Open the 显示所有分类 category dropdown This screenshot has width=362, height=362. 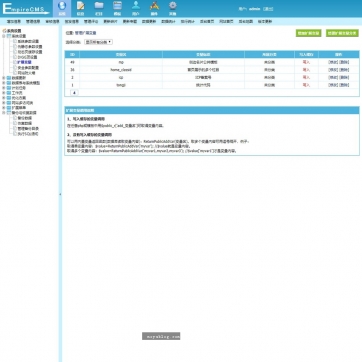tap(98, 42)
